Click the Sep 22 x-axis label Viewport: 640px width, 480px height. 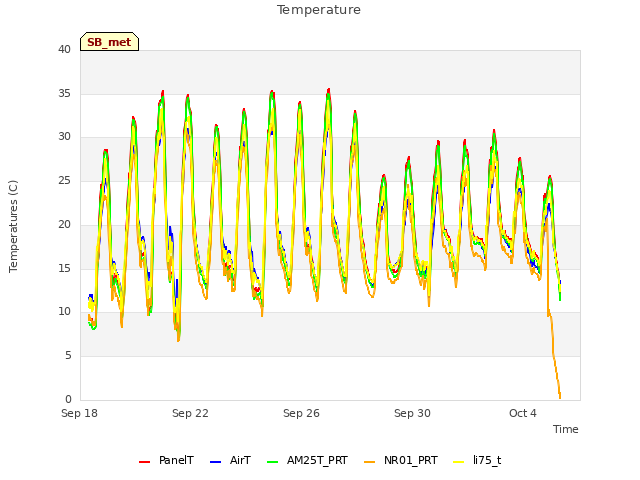(190, 413)
